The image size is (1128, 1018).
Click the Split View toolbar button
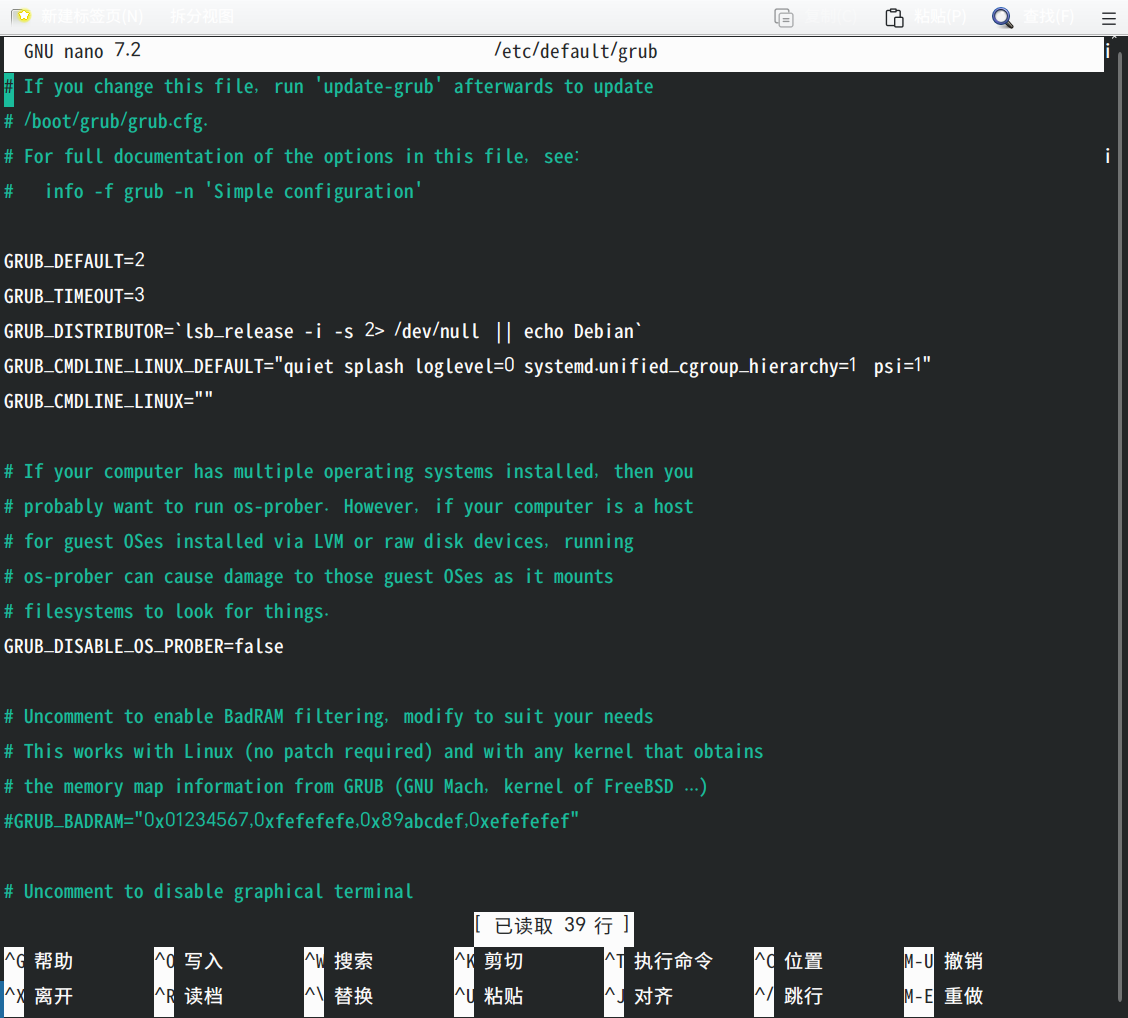tap(202, 17)
